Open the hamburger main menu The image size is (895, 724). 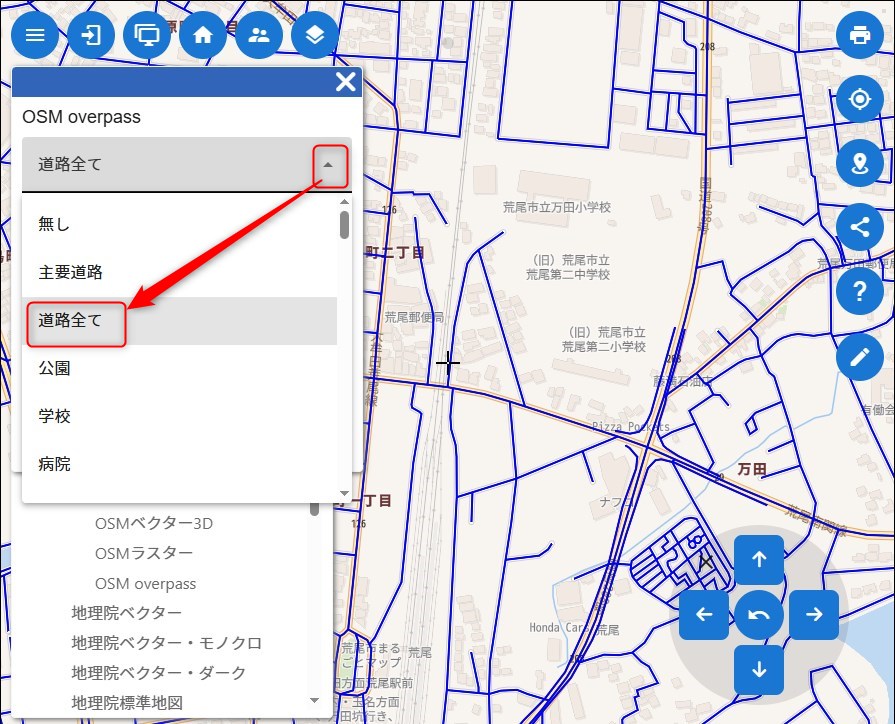coord(35,35)
